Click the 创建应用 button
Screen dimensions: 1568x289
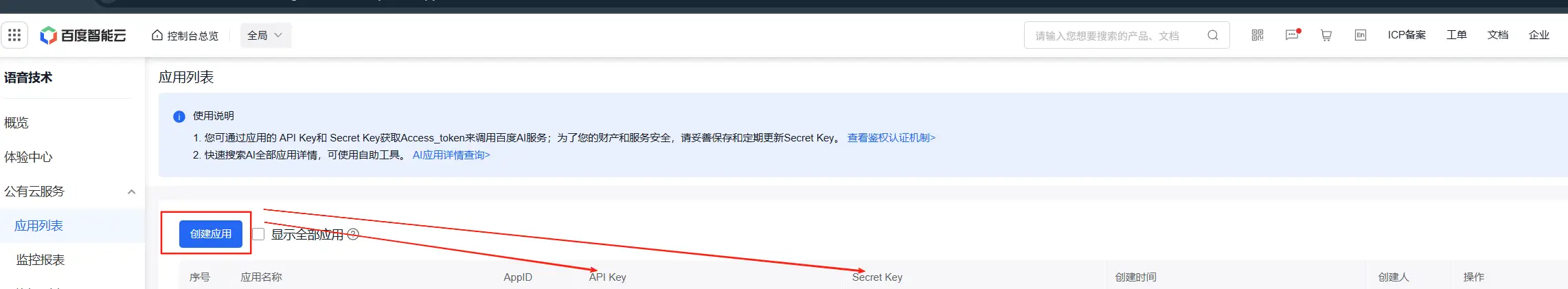click(211, 234)
